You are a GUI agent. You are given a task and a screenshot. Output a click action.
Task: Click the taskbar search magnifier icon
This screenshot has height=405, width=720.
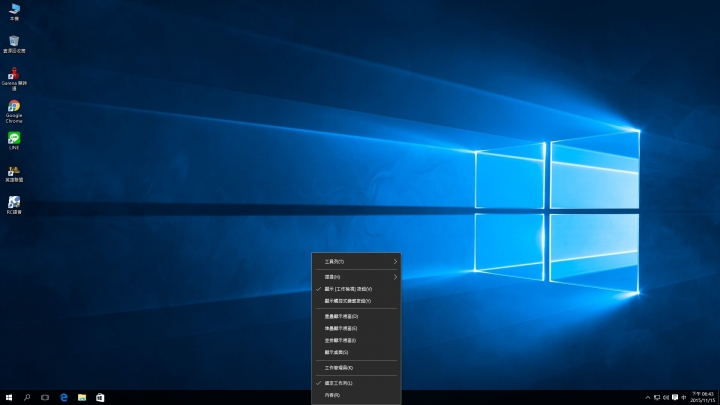[x=27, y=398]
